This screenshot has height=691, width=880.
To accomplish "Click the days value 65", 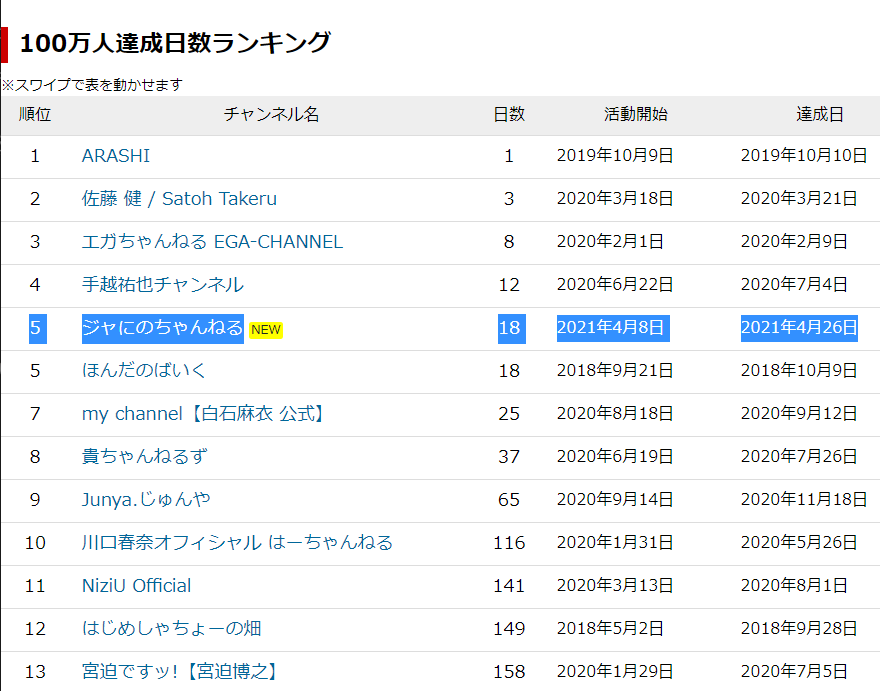I will pyautogui.click(x=509, y=500).
